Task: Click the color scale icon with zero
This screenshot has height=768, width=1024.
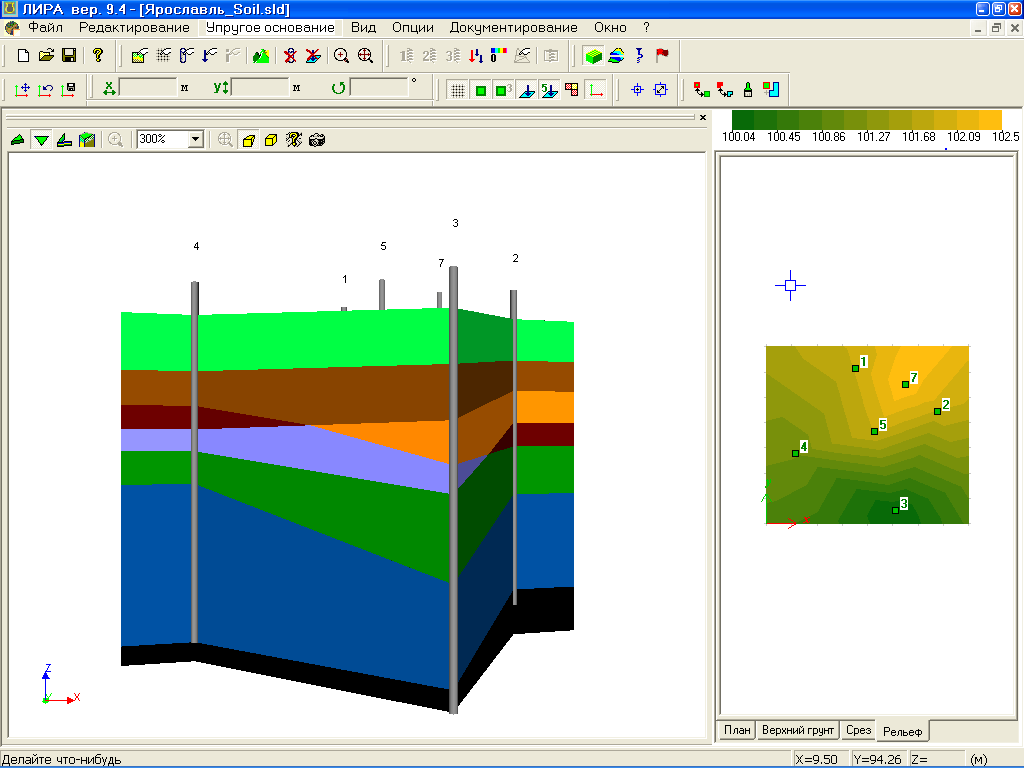Action: click(499, 56)
